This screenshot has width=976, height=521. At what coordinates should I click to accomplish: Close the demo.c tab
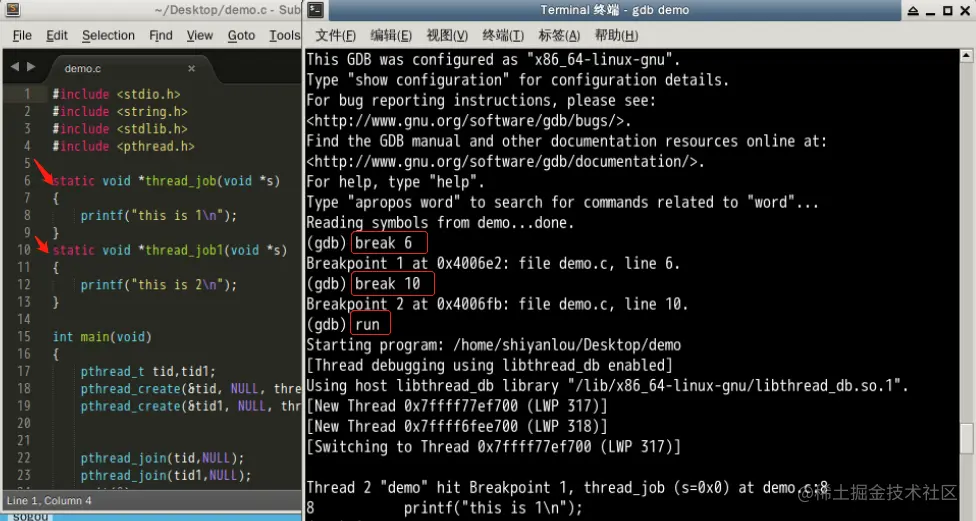(192, 68)
